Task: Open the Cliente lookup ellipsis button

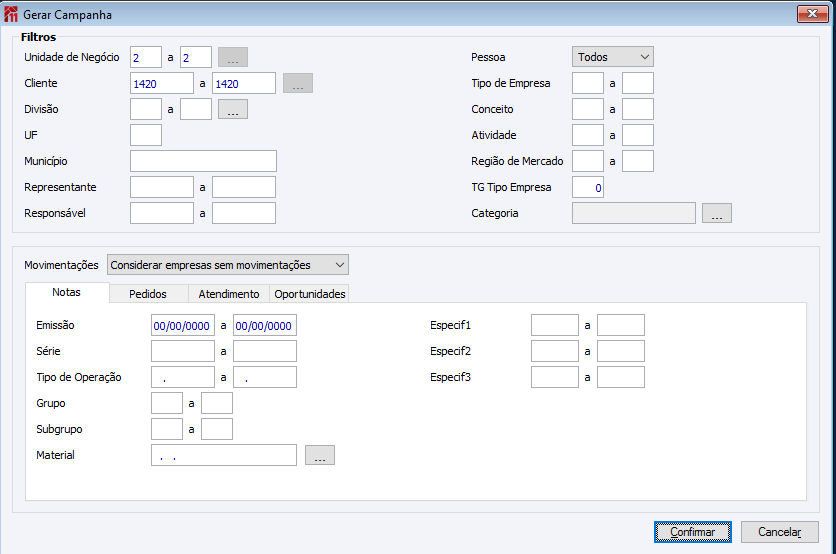Action: tap(298, 84)
